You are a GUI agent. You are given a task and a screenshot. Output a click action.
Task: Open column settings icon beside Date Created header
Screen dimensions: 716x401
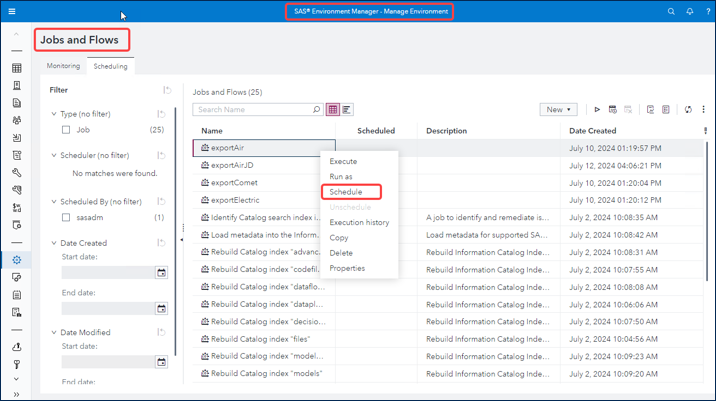[705, 131]
